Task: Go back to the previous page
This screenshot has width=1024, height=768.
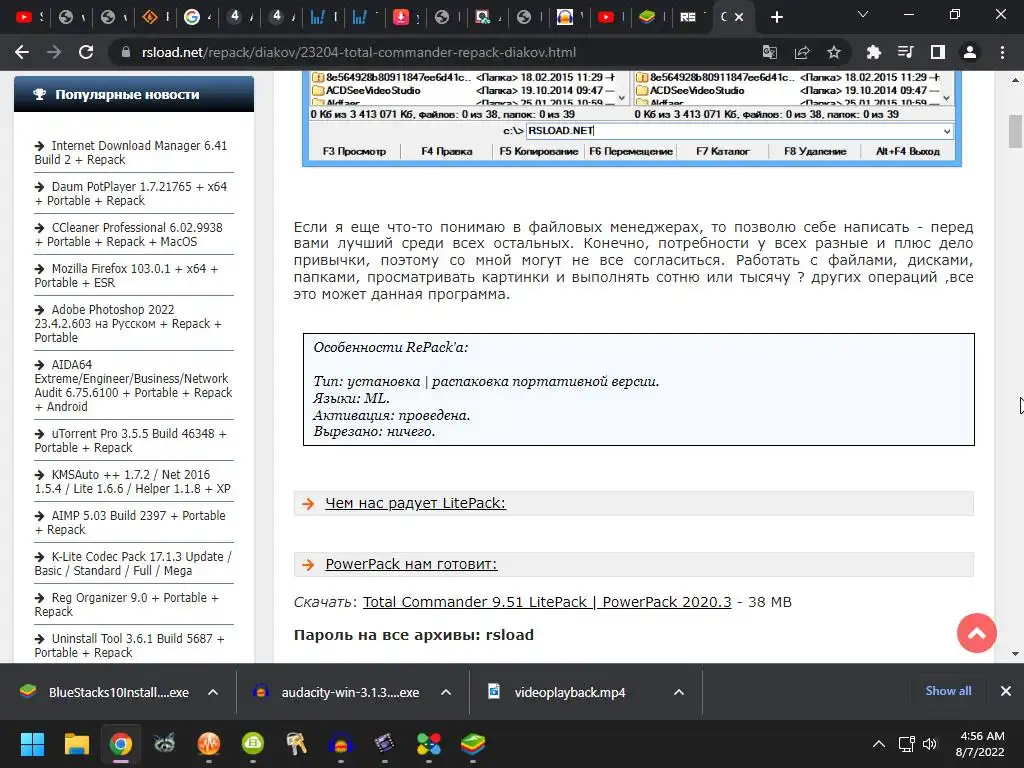Action: [x=22, y=52]
